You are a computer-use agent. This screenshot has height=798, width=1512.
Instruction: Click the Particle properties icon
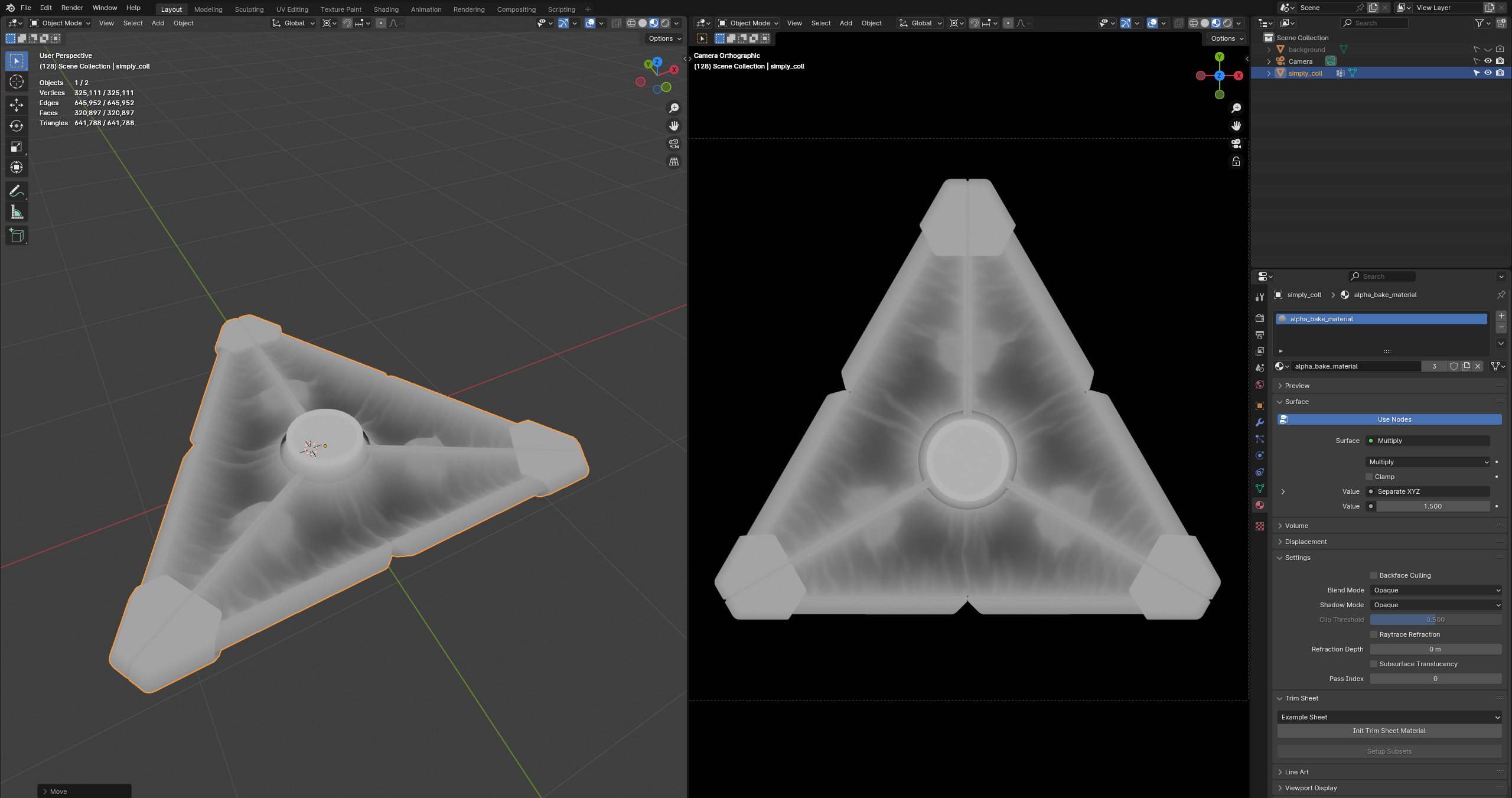point(1260,439)
